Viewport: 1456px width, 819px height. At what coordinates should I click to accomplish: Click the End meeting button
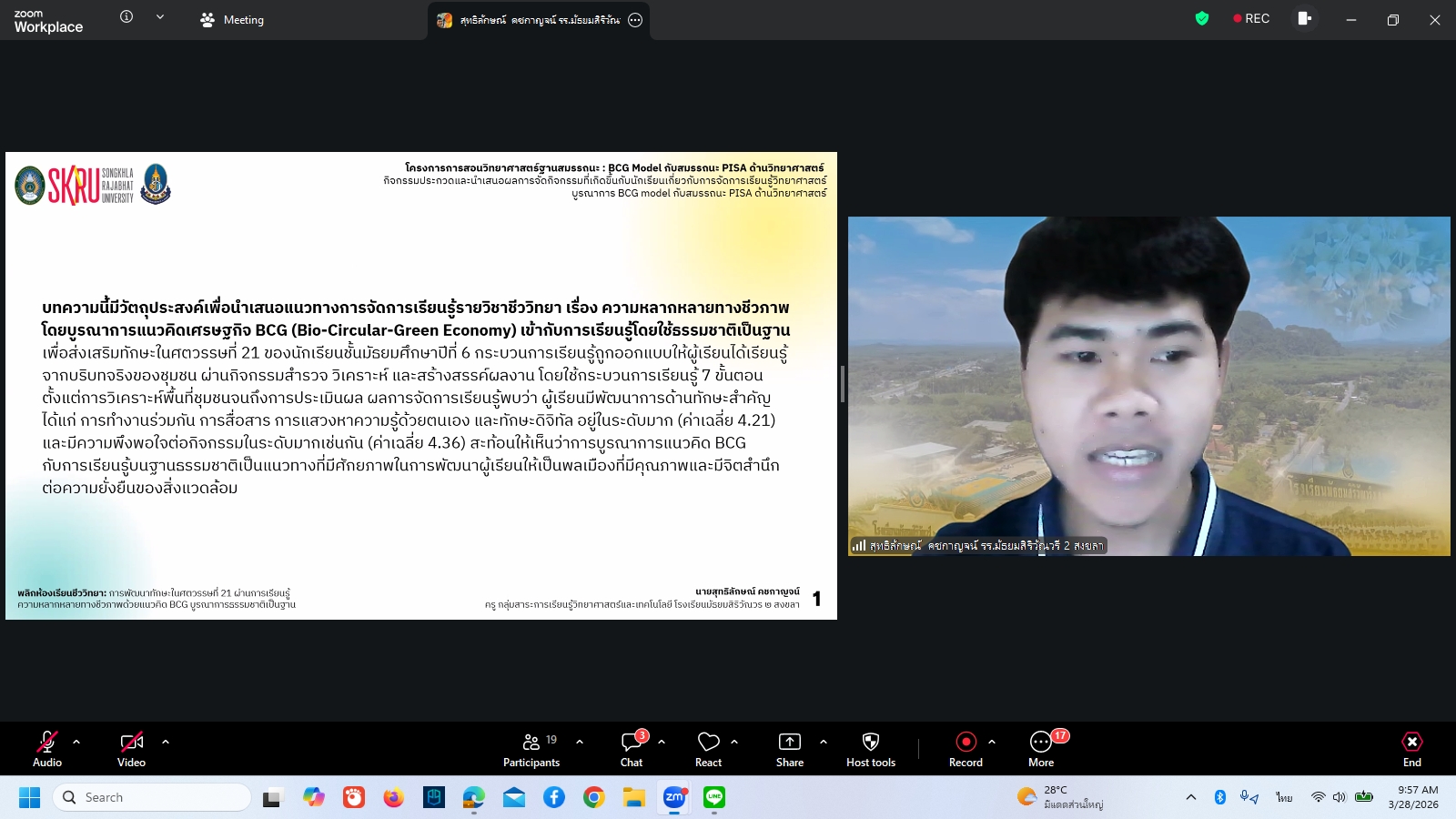click(x=1411, y=749)
